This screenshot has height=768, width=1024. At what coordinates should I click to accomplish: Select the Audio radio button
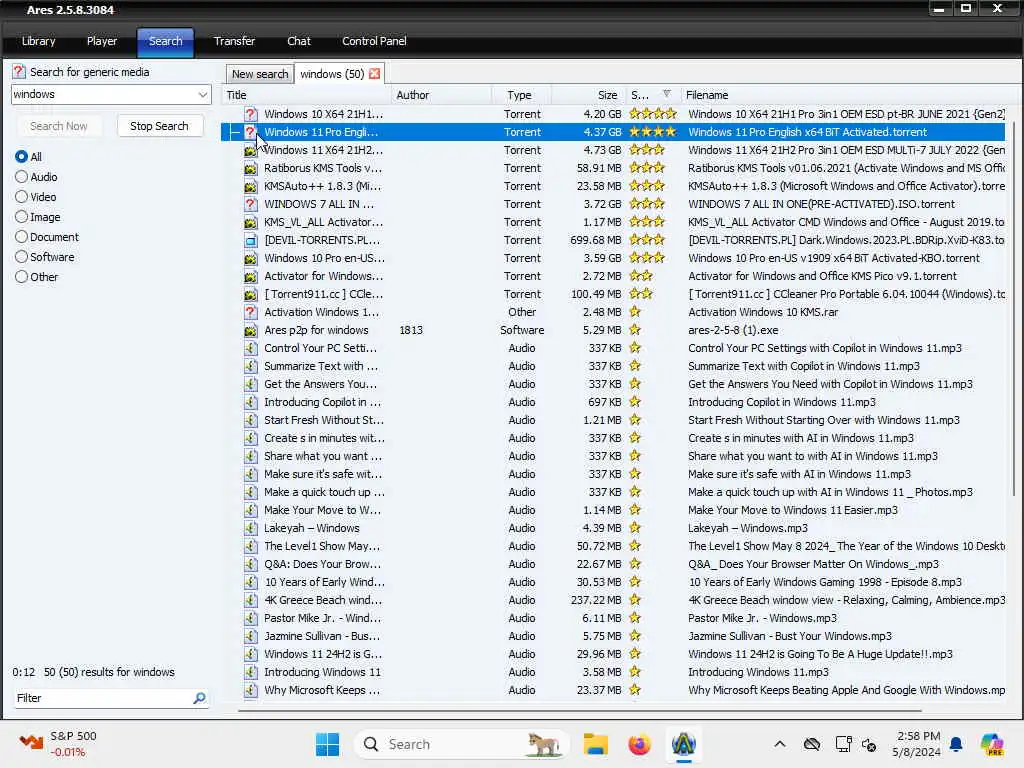(x=22, y=177)
